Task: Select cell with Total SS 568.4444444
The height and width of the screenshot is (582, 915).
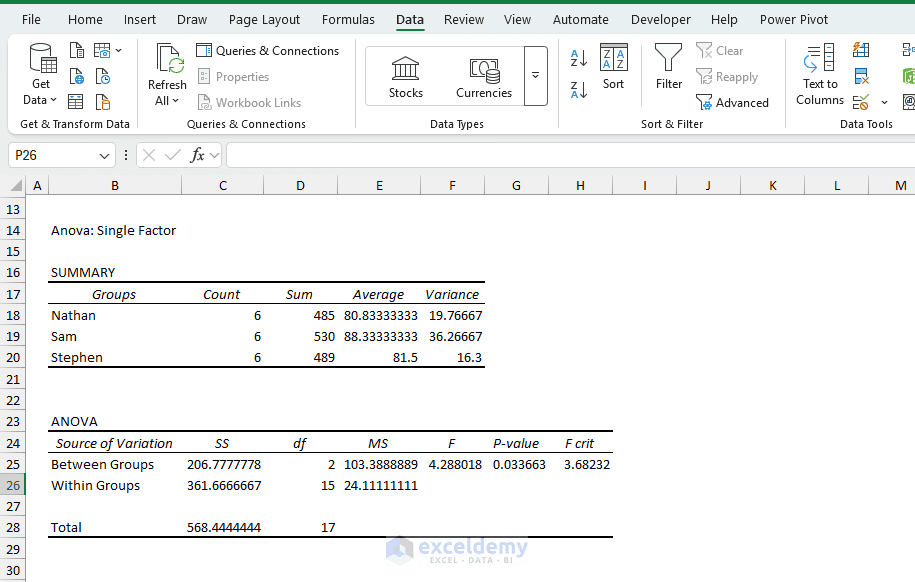Action: [x=223, y=528]
